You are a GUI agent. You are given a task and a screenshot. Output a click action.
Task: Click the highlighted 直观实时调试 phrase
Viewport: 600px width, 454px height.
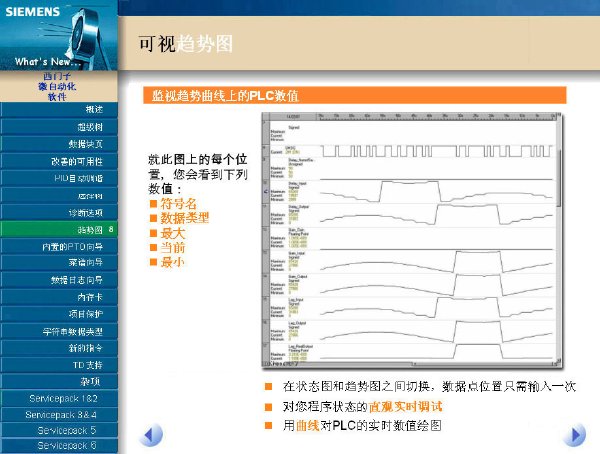coord(406,406)
